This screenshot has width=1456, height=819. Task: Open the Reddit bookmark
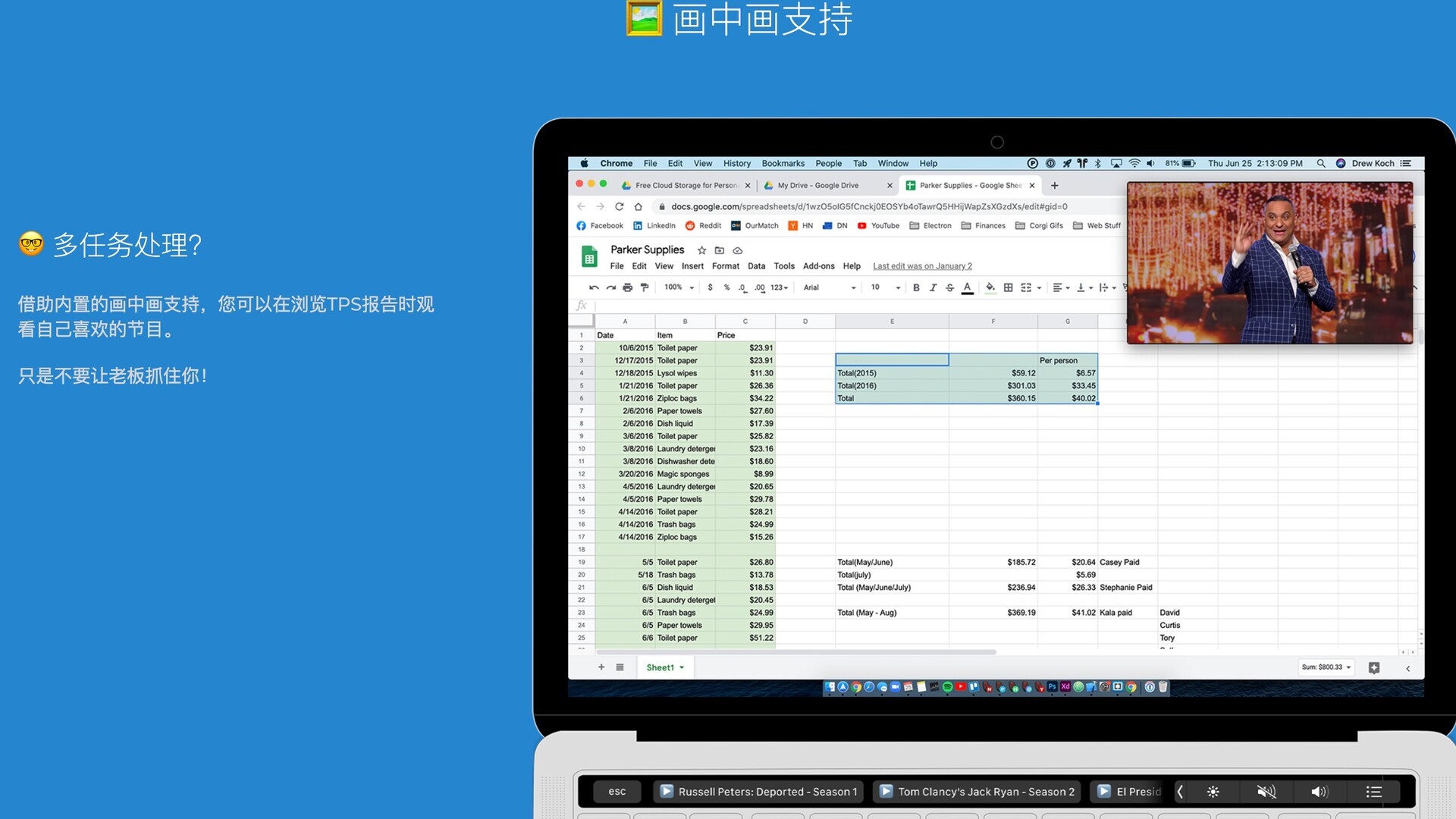pyautogui.click(x=703, y=225)
